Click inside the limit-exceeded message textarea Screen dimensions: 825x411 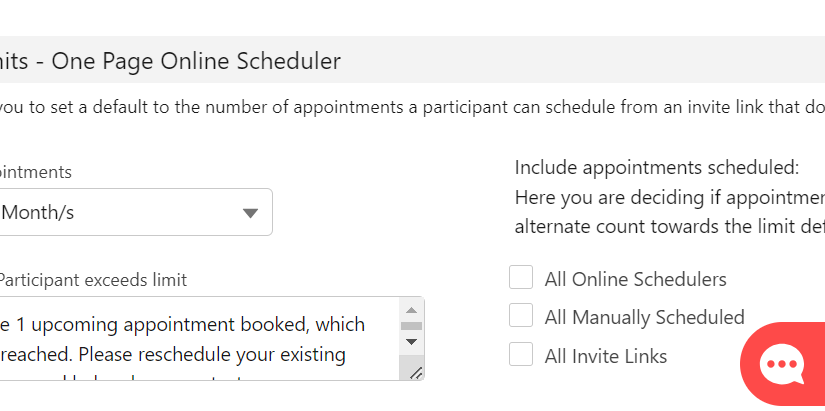tap(190, 339)
